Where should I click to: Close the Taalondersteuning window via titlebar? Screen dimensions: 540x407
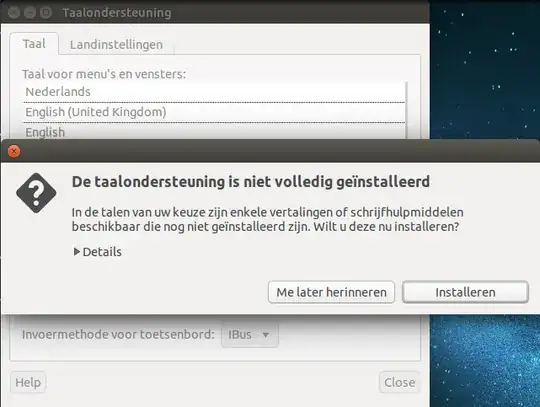(x=14, y=12)
